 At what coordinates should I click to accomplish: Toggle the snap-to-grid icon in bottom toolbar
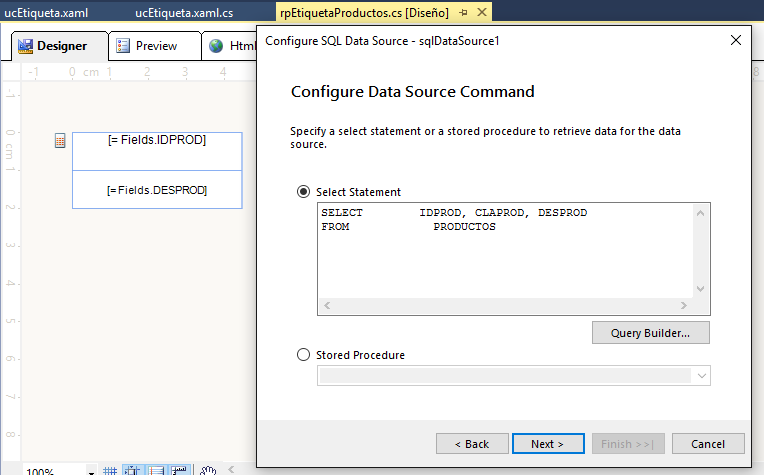click(x=134, y=469)
